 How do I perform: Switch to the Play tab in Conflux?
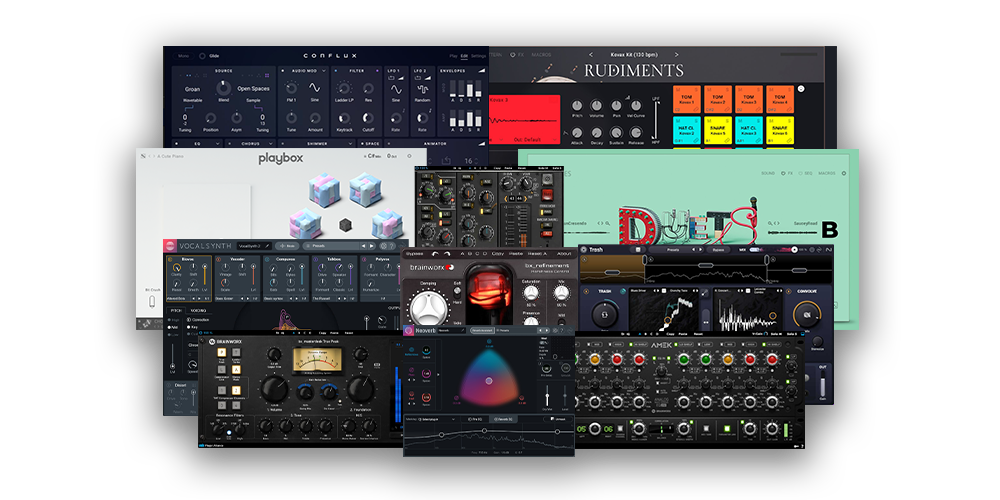click(453, 56)
